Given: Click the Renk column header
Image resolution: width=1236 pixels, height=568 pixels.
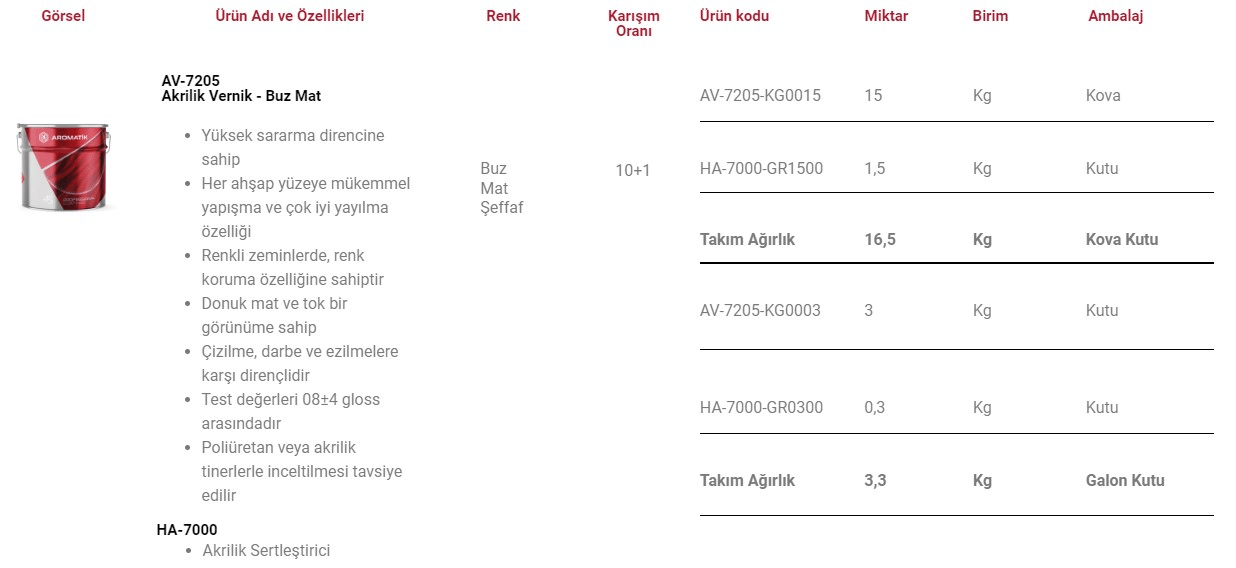Looking at the screenshot, I should pos(503,16).
